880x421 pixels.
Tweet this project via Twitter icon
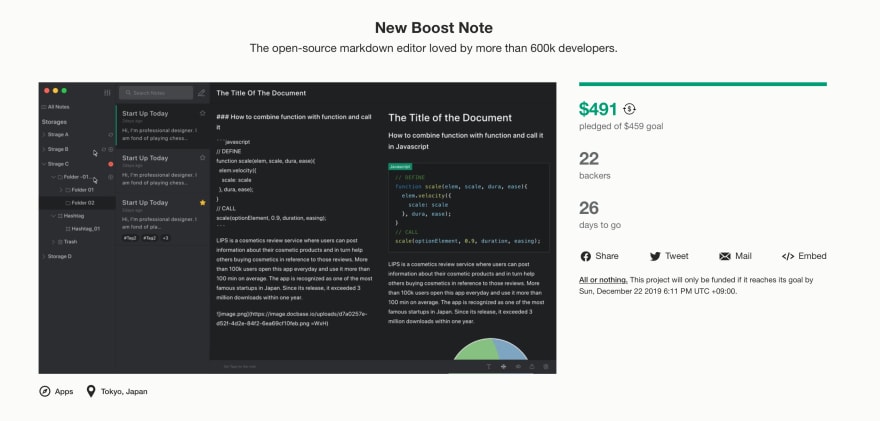click(x=655, y=257)
